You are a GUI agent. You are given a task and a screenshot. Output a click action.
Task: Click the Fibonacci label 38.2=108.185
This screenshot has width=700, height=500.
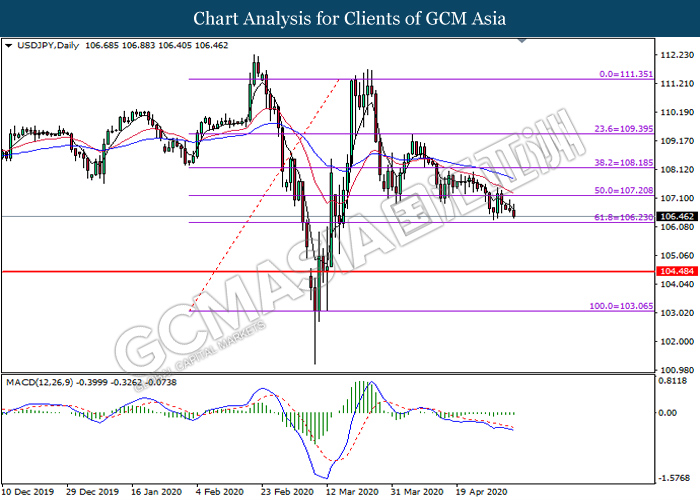point(624,163)
